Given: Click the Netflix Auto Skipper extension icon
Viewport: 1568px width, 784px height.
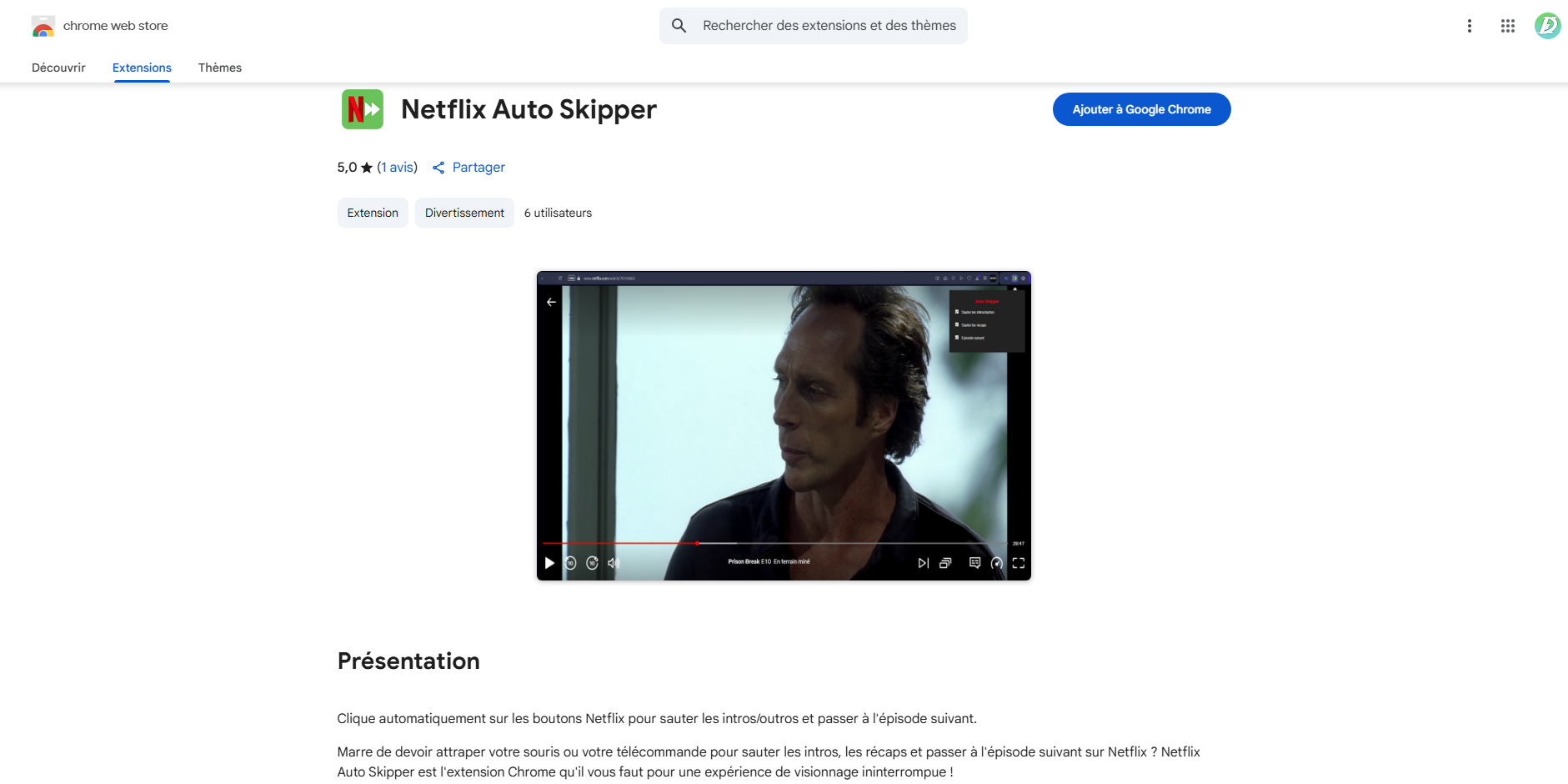Looking at the screenshot, I should tap(363, 109).
